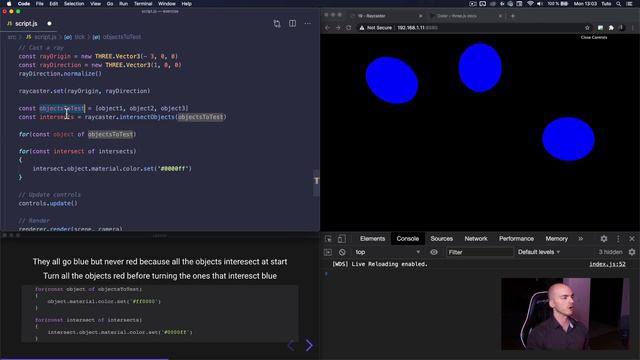Open the Apple menu
The width and height of the screenshot is (640, 360).
pos(9,4)
